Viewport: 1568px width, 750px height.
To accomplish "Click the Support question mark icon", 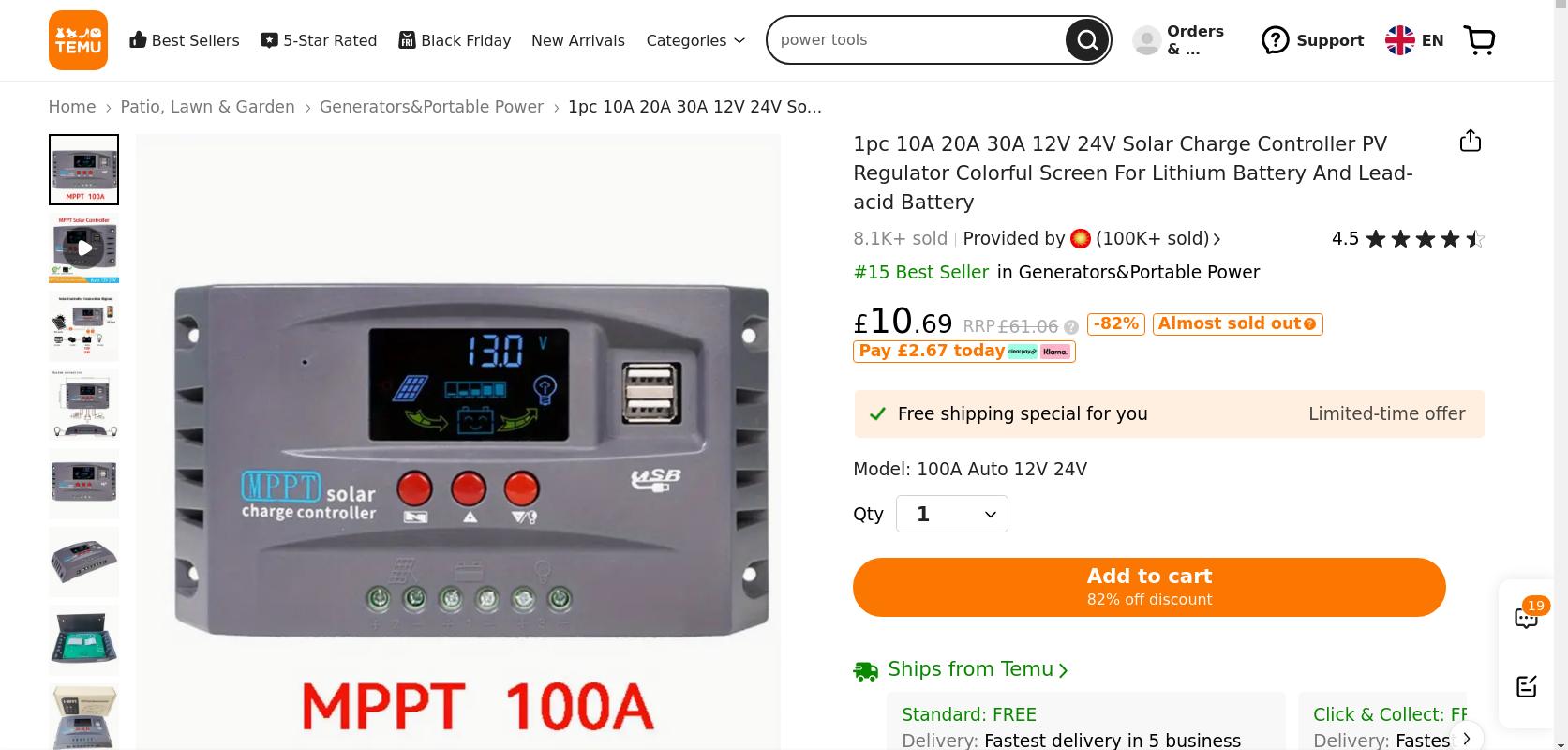I will point(1275,40).
